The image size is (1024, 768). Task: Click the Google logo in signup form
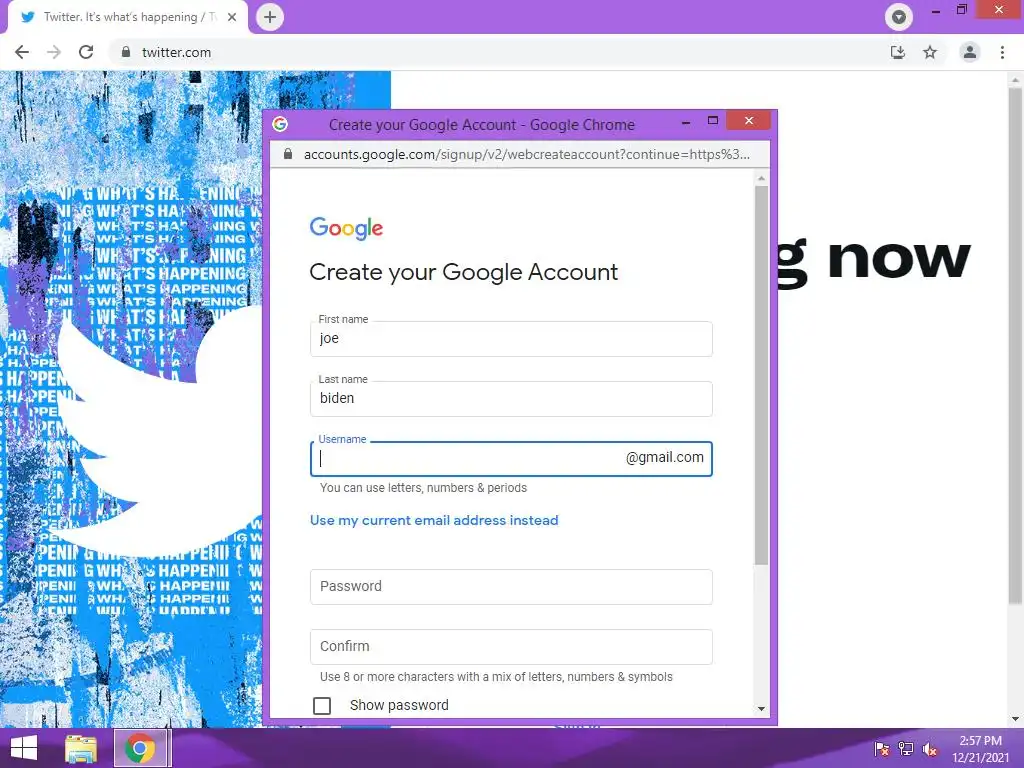pyautogui.click(x=346, y=228)
